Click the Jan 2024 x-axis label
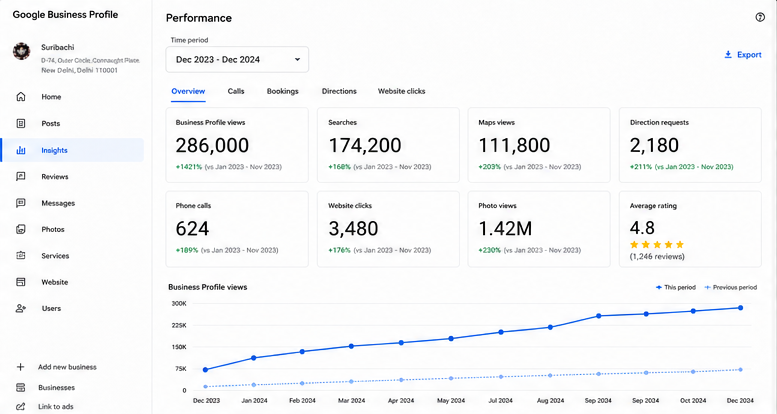The width and height of the screenshot is (777, 414). coord(254,401)
